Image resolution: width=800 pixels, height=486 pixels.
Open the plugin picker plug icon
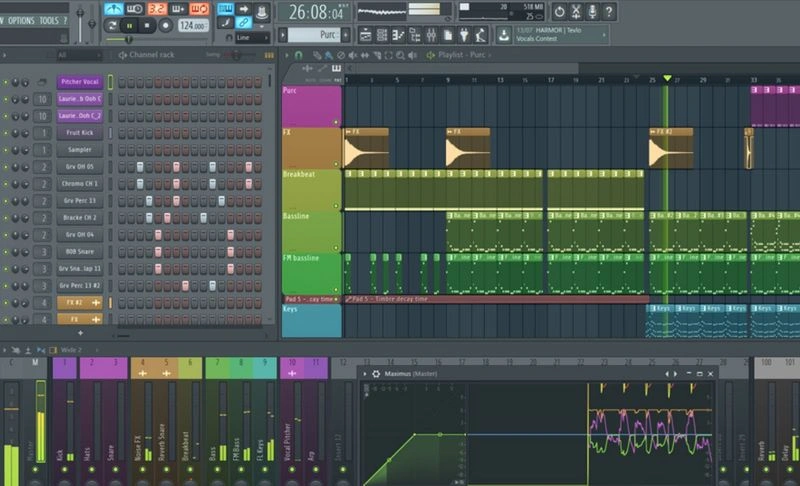pyautogui.click(x=464, y=35)
